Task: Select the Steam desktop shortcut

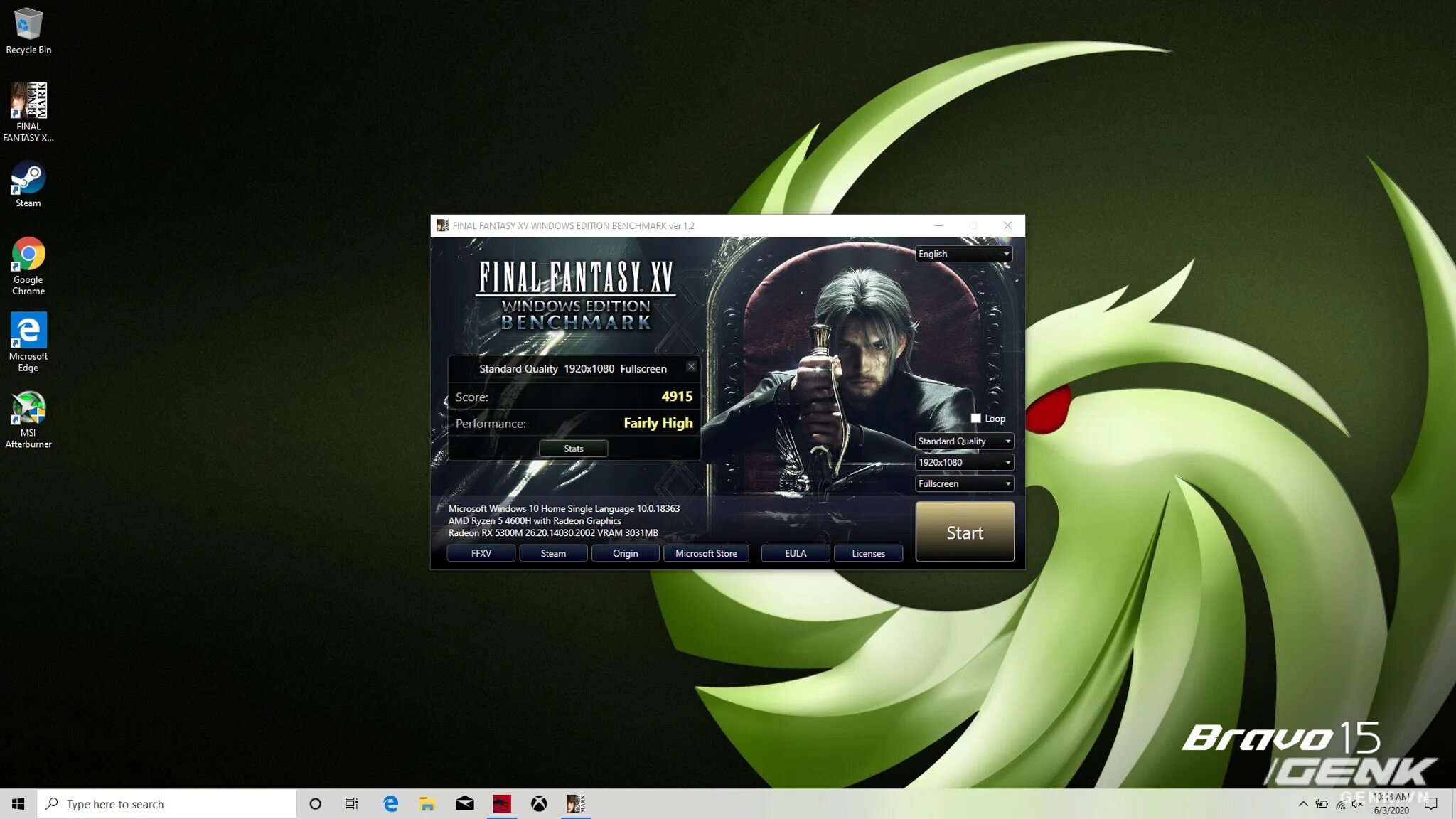Action: [x=28, y=185]
